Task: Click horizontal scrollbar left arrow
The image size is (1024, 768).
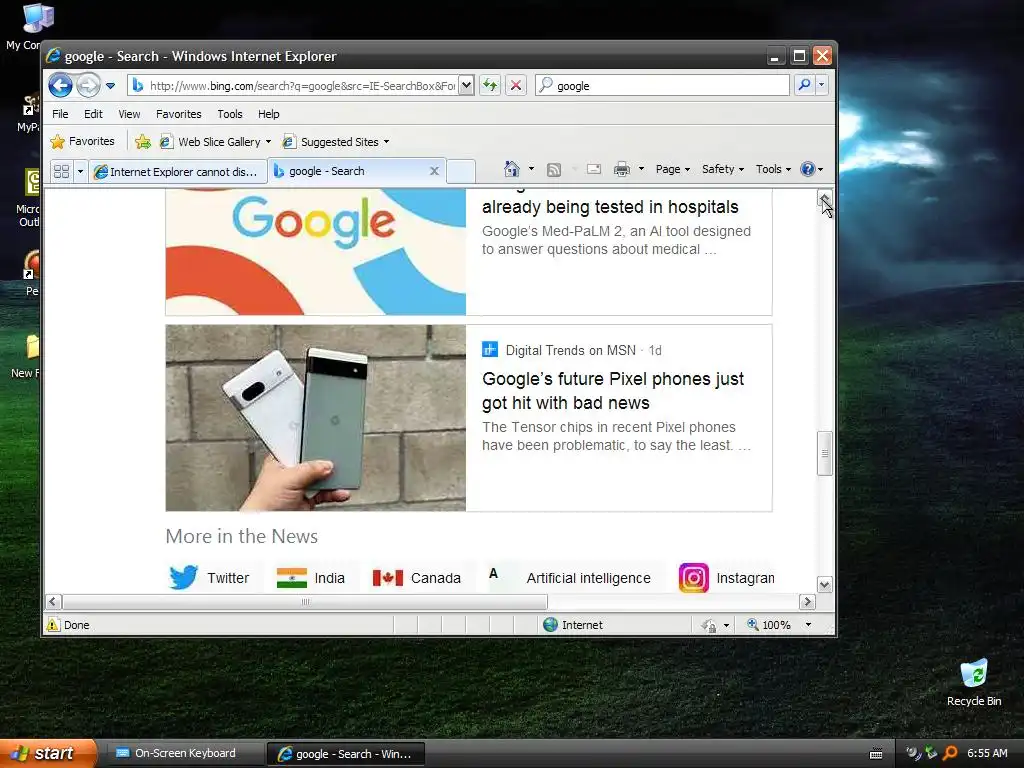Action: [x=54, y=601]
